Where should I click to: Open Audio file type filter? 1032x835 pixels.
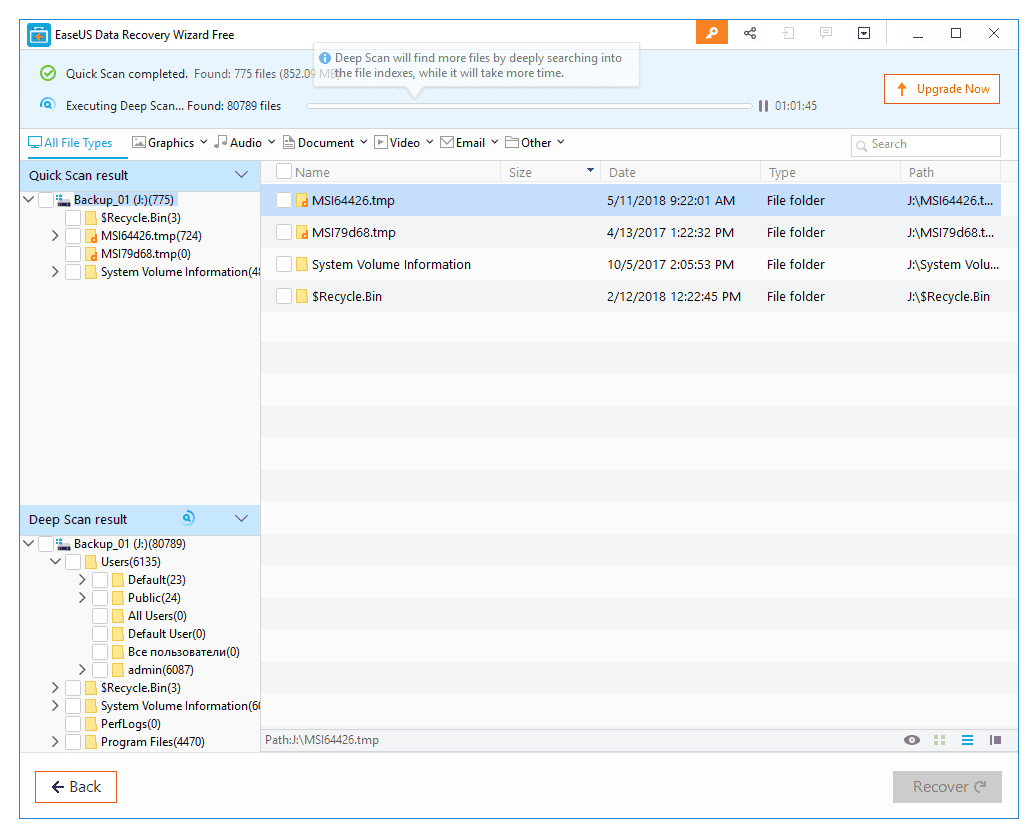[x=245, y=143]
